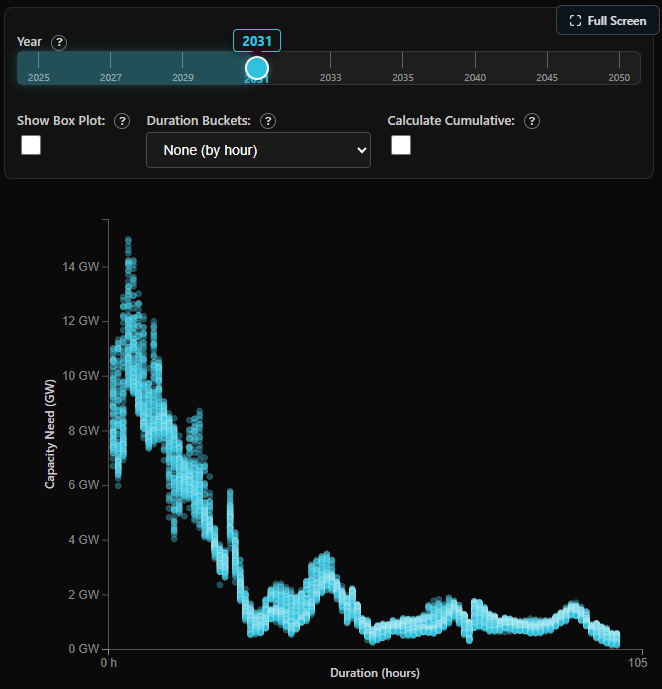
Task: Select 2045 on the year slider
Action: (x=547, y=77)
